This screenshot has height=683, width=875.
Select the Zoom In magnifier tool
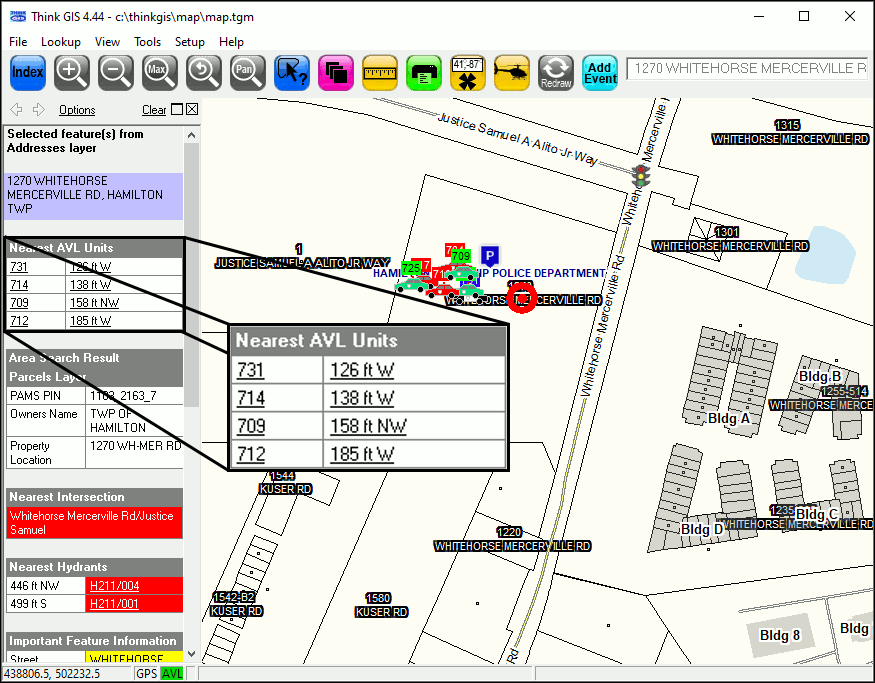(x=71, y=72)
